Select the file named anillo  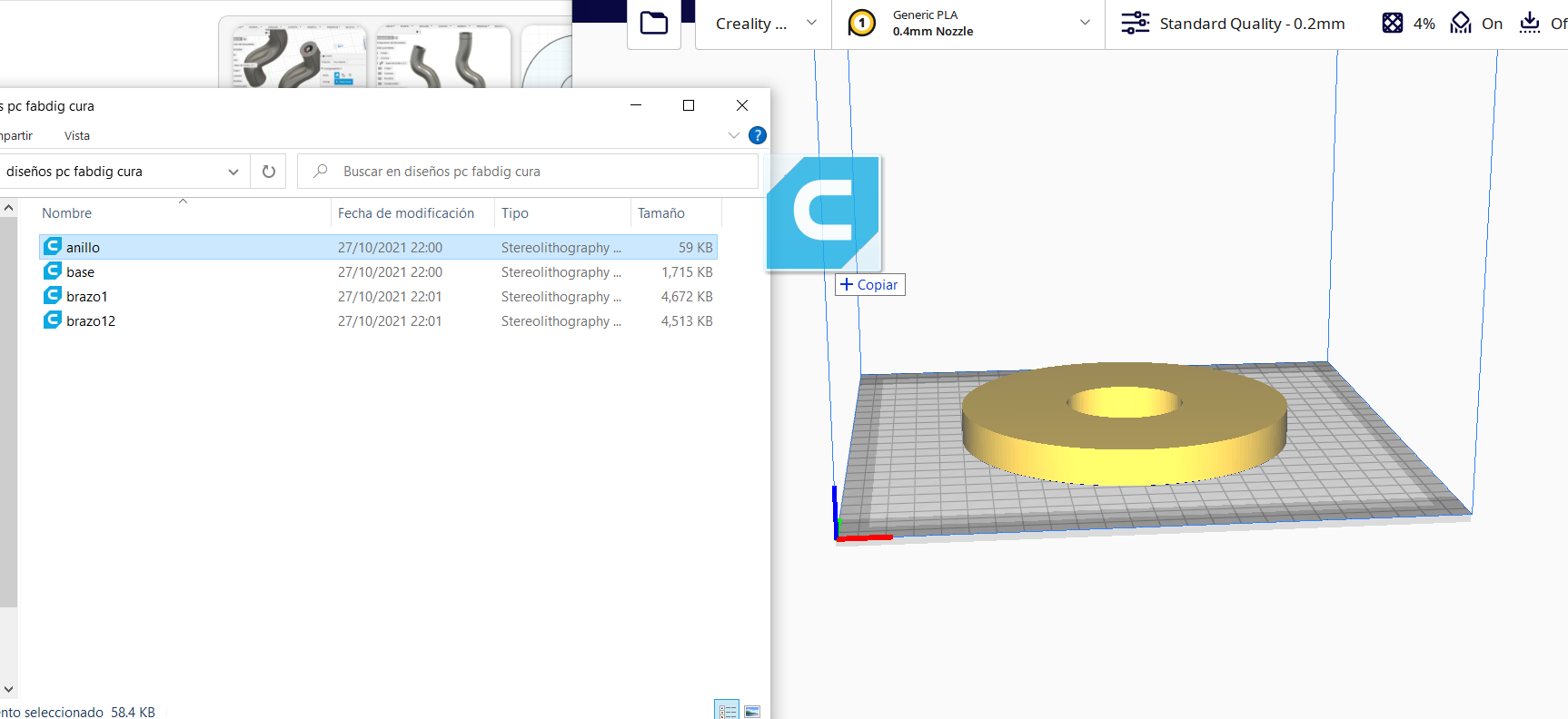[83, 247]
